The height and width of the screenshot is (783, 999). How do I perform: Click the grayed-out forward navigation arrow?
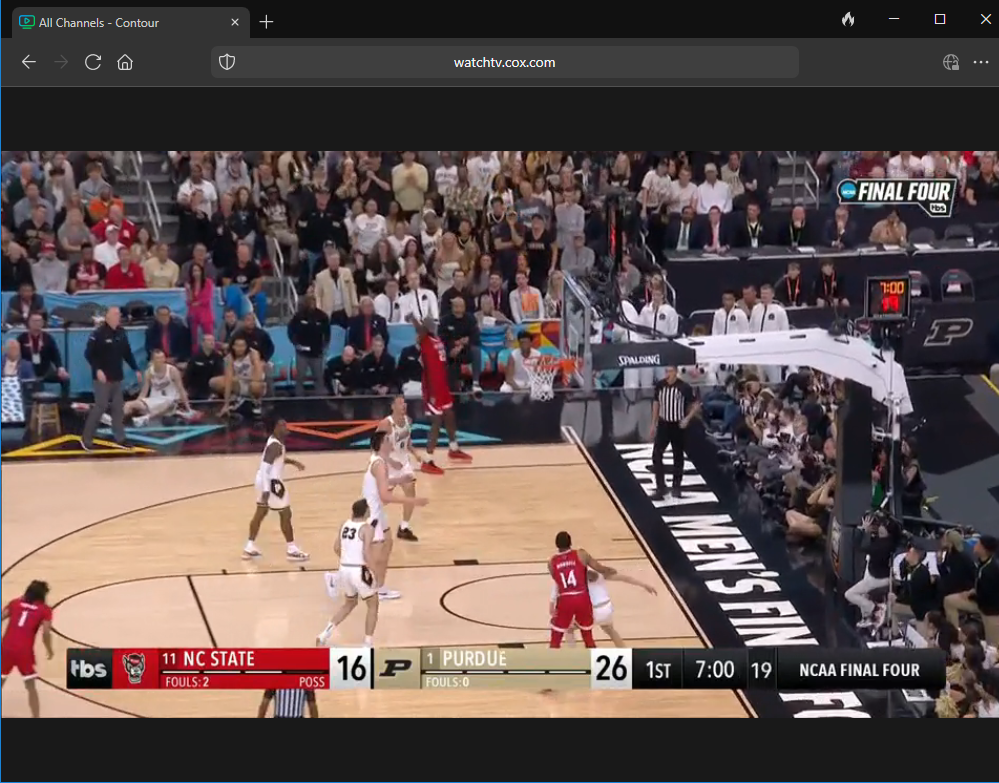click(61, 62)
